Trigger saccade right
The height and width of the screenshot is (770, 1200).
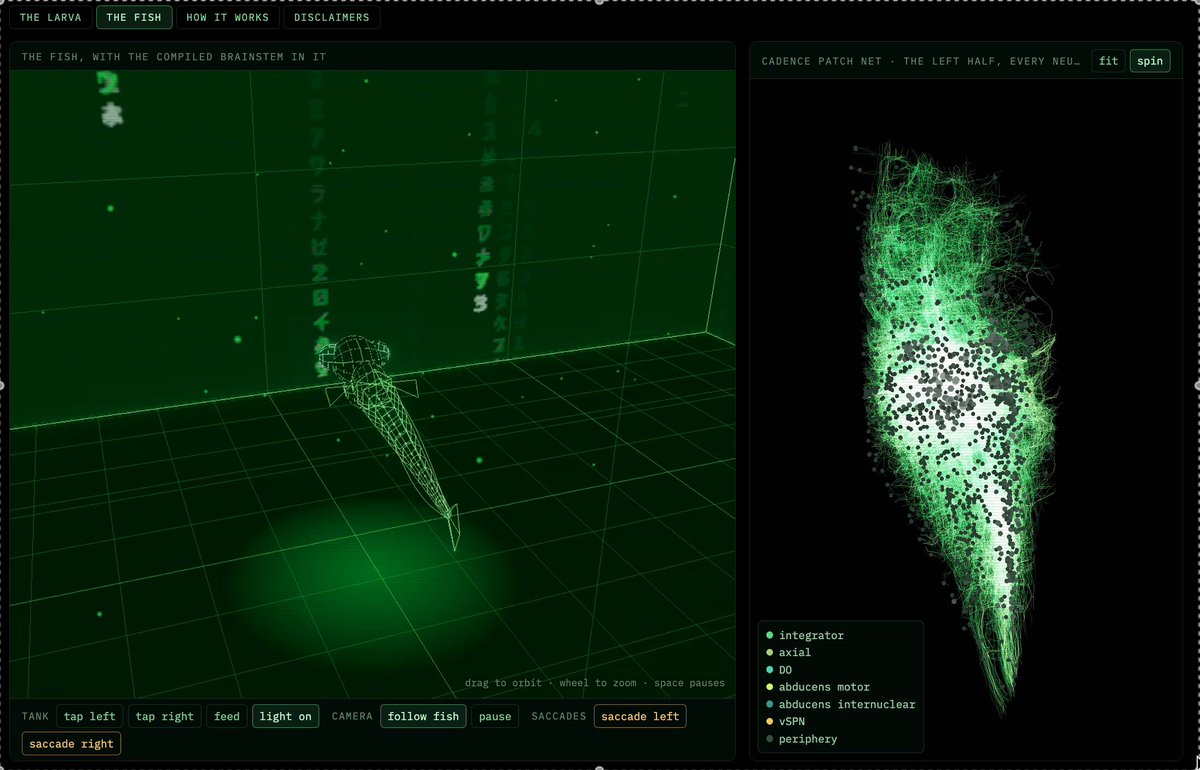pyautogui.click(x=71, y=744)
